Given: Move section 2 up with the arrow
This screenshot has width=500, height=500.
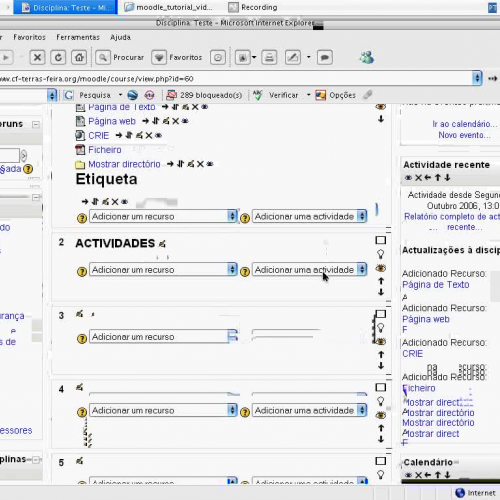Looking at the screenshot, I should [381, 281].
